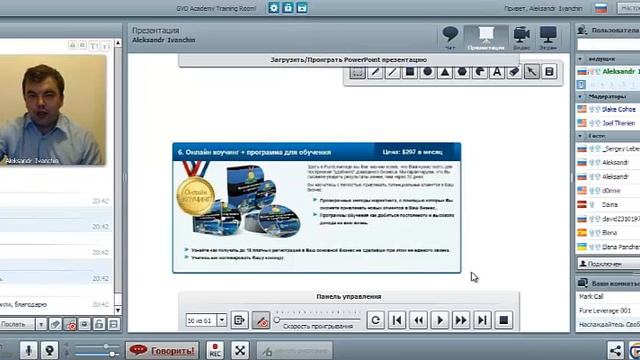Image resolution: width=640 pixels, height=360 pixels.
Task: Play the presentation
Action: tap(440, 320)
